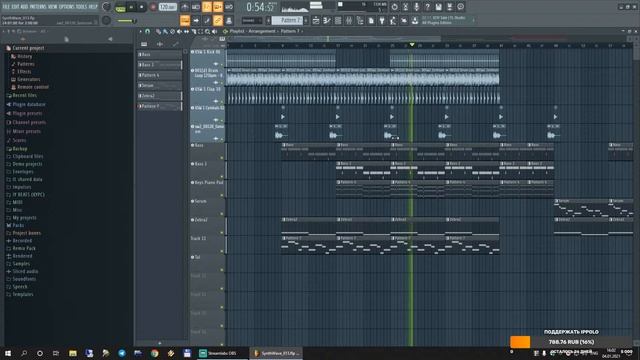
Task: Click the record button in transport
Action: tap(153, 7)
